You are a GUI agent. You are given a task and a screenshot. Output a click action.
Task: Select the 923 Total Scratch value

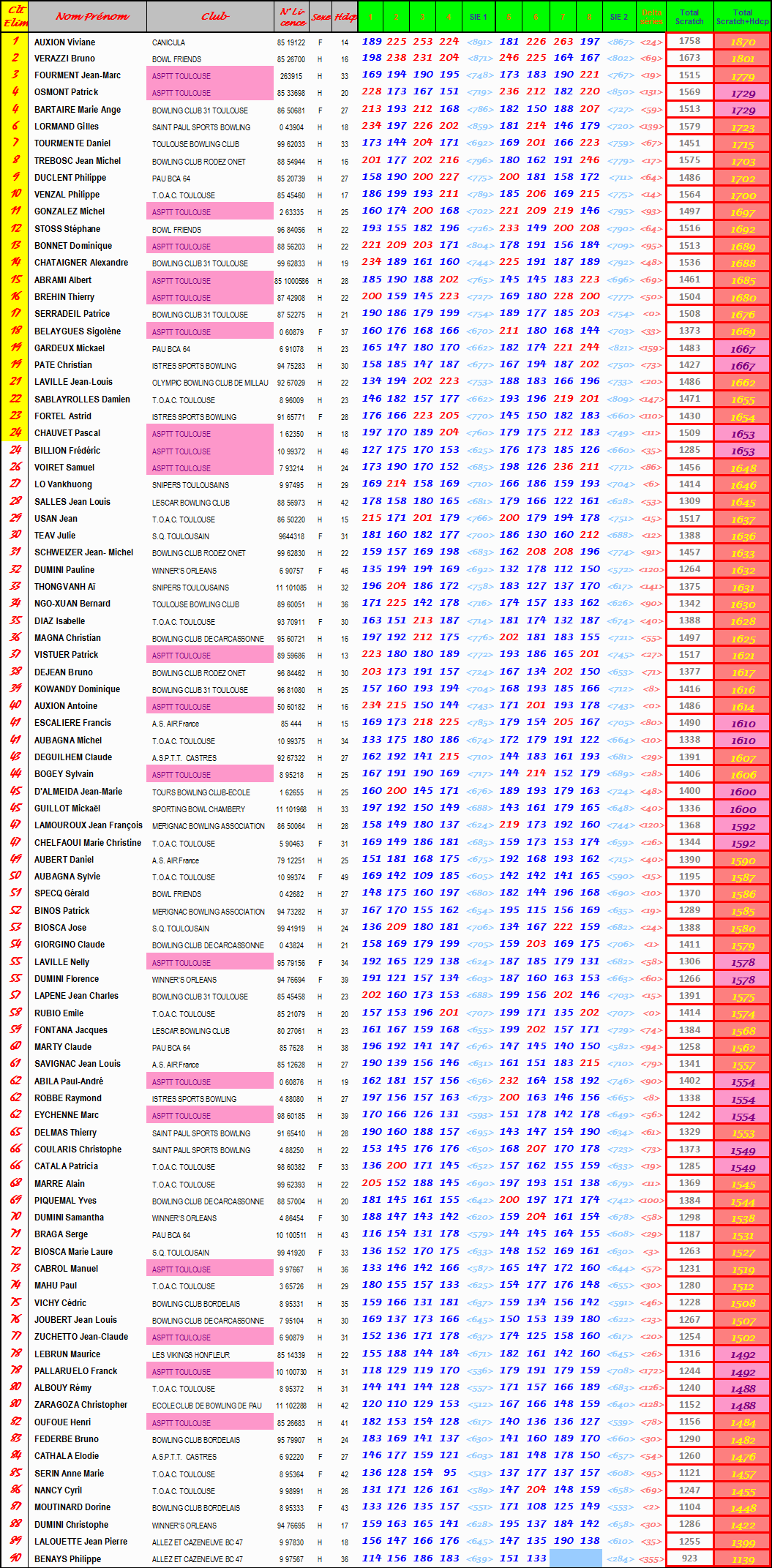pyautogui.click(x=689, y=1558)
